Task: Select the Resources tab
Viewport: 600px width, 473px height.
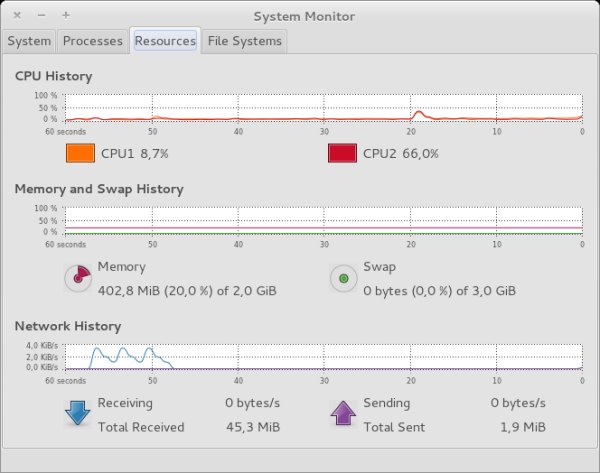Action: tap(165, 41)
